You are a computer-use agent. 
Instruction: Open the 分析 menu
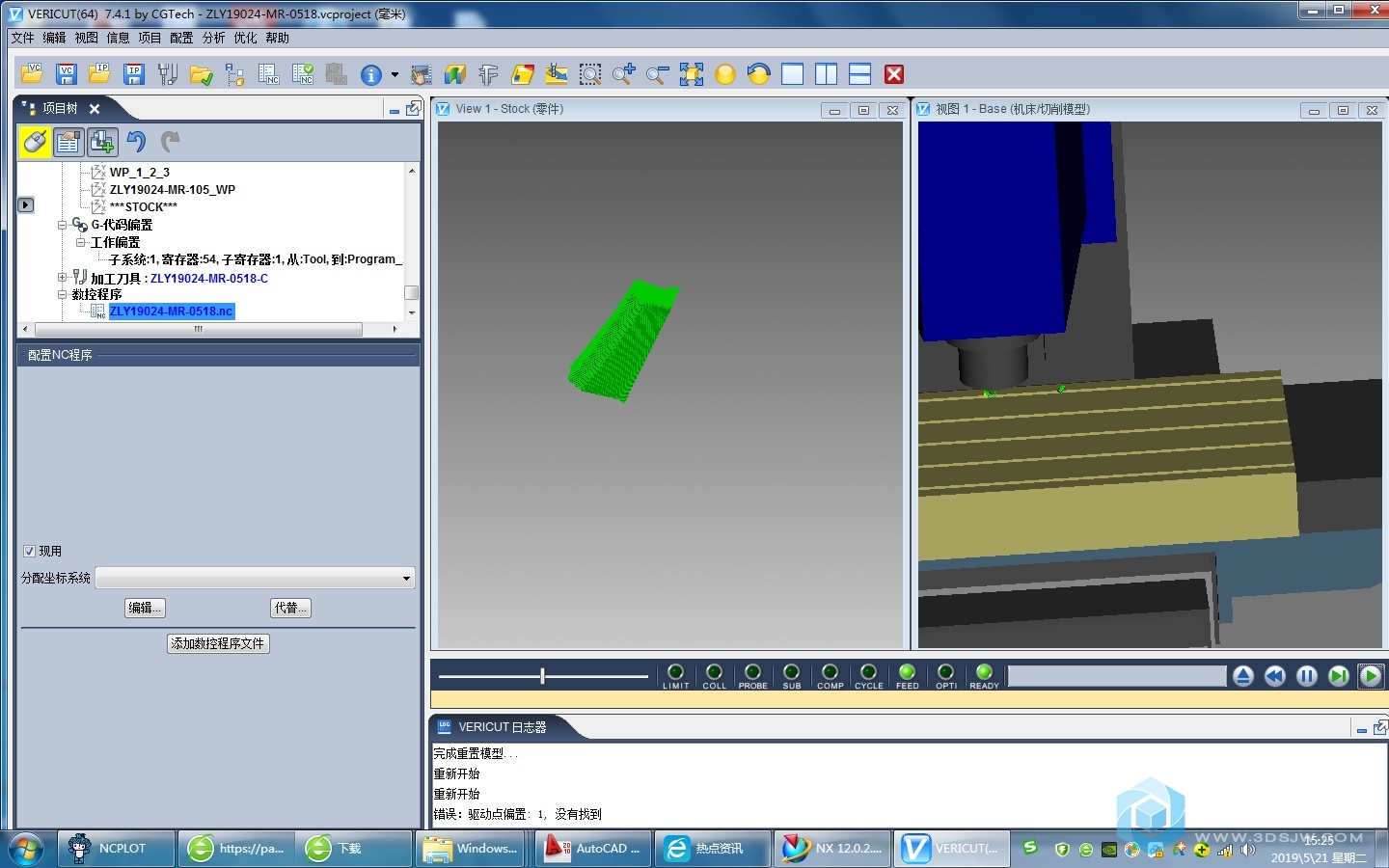pos(213,38)
